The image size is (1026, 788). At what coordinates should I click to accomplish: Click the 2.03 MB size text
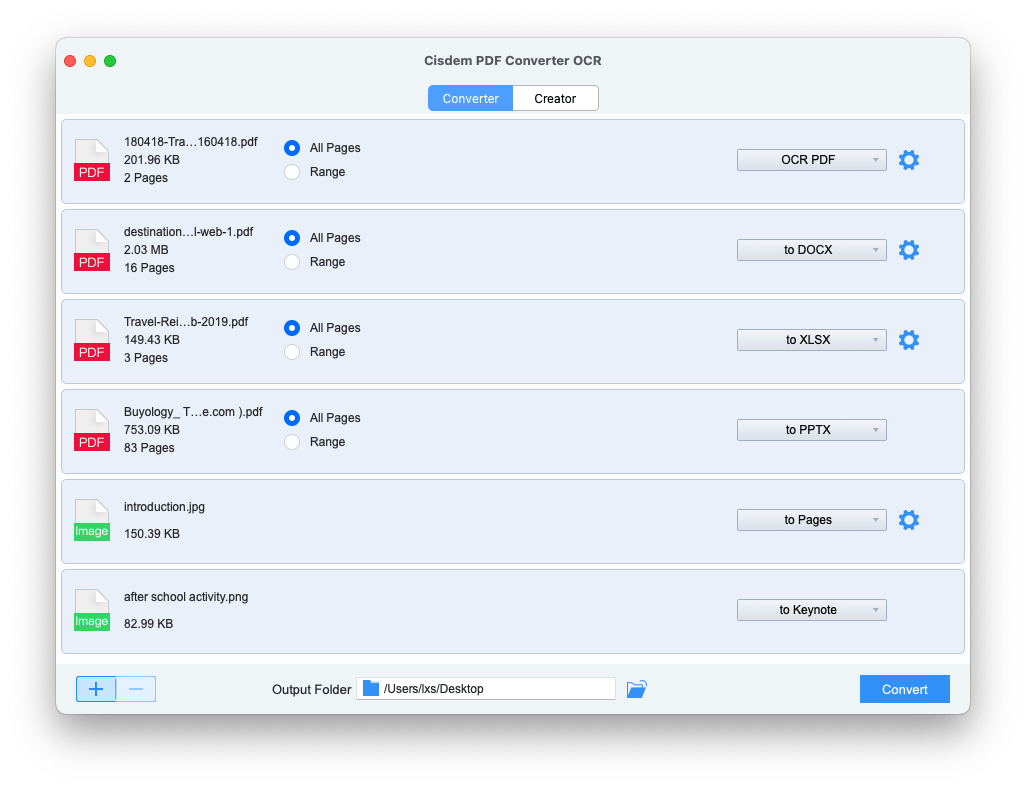click(x=146, y=250)
